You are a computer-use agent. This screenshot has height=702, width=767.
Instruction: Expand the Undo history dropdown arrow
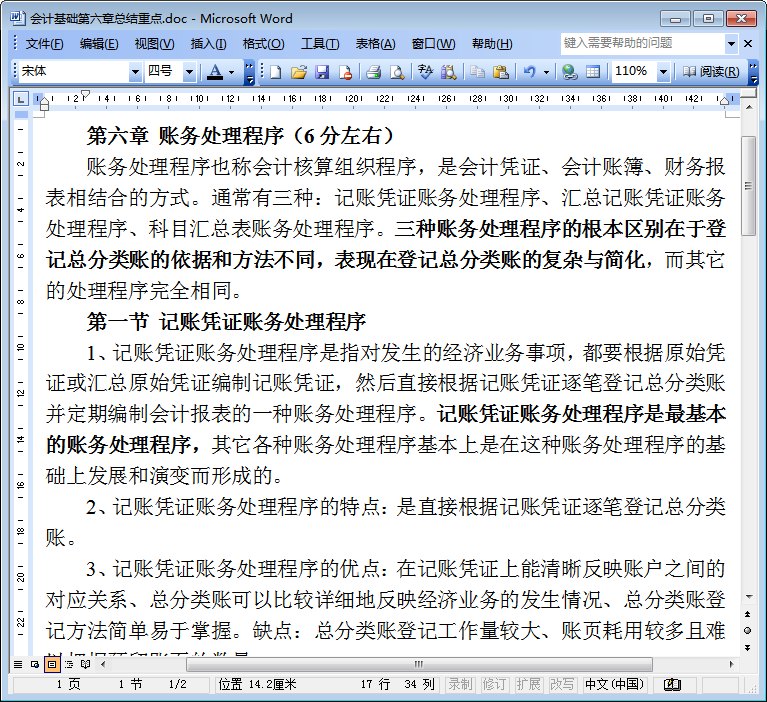point(546,72)
